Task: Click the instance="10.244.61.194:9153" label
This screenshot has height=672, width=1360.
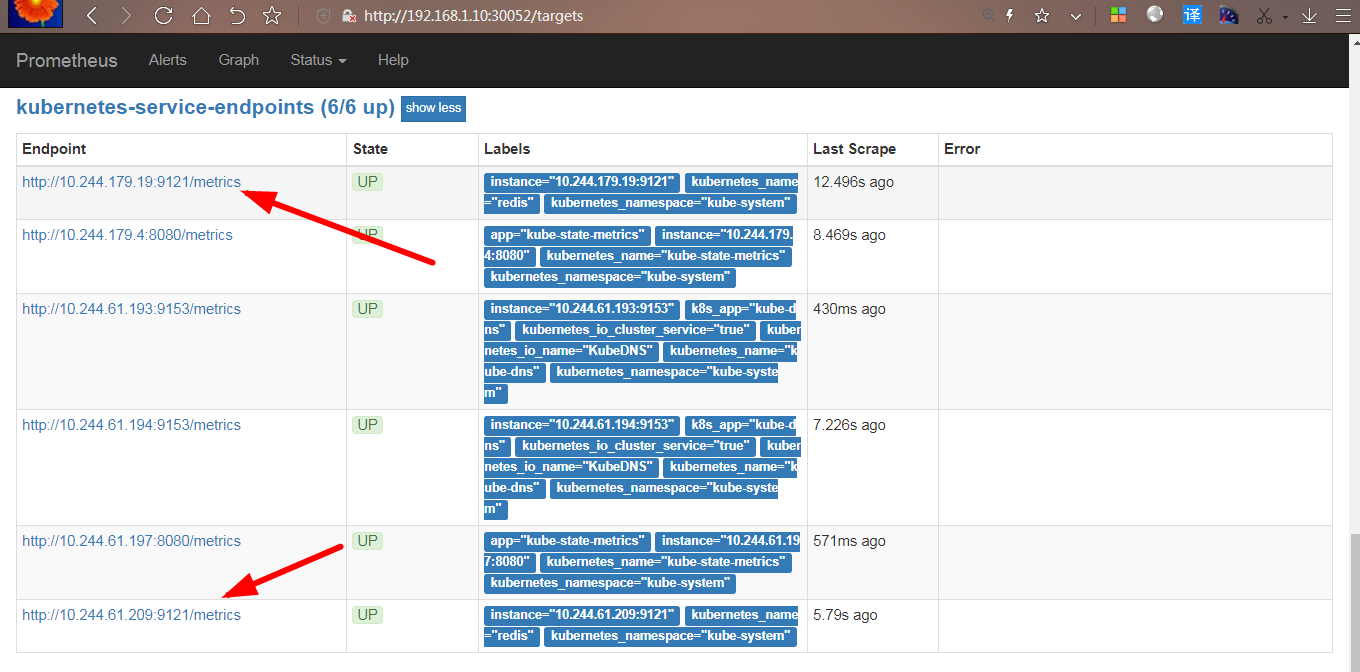Action: (582, 425)
